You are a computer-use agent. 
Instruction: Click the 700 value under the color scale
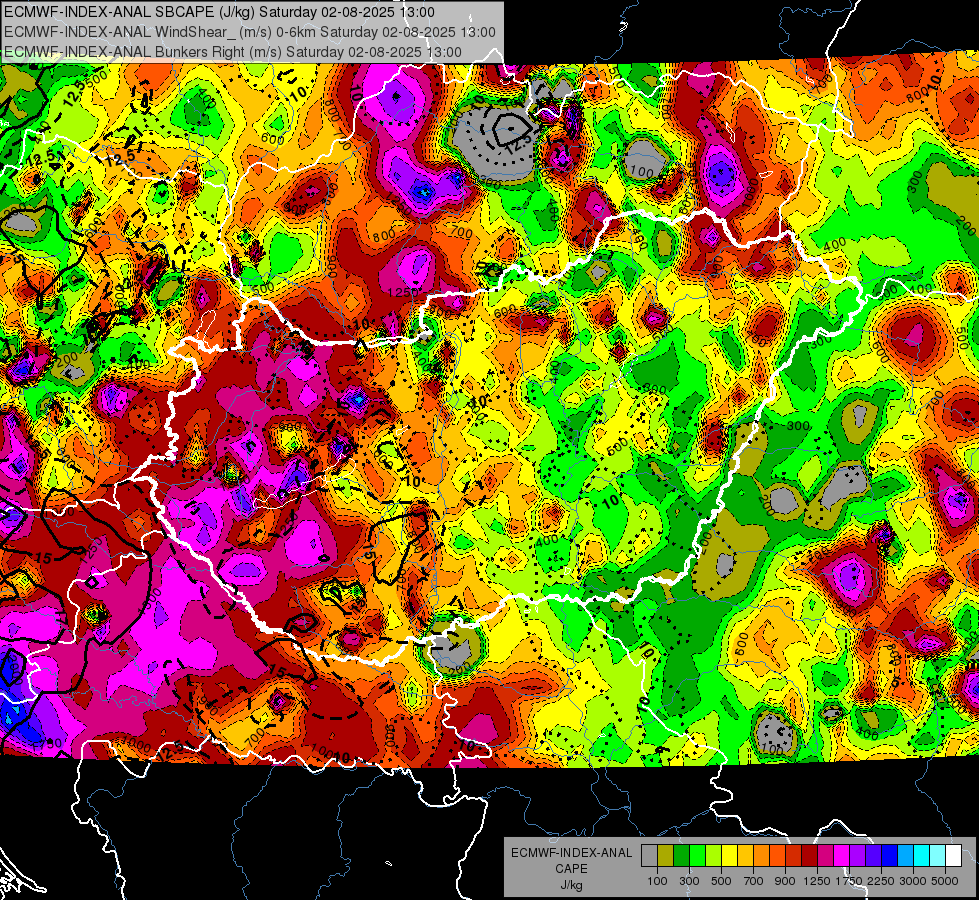[754, 881]
